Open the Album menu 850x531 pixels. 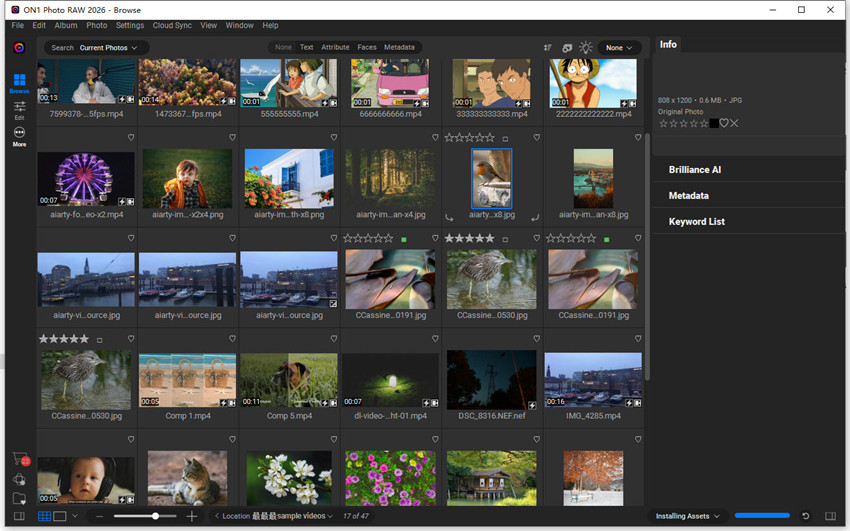pos(66,25)
